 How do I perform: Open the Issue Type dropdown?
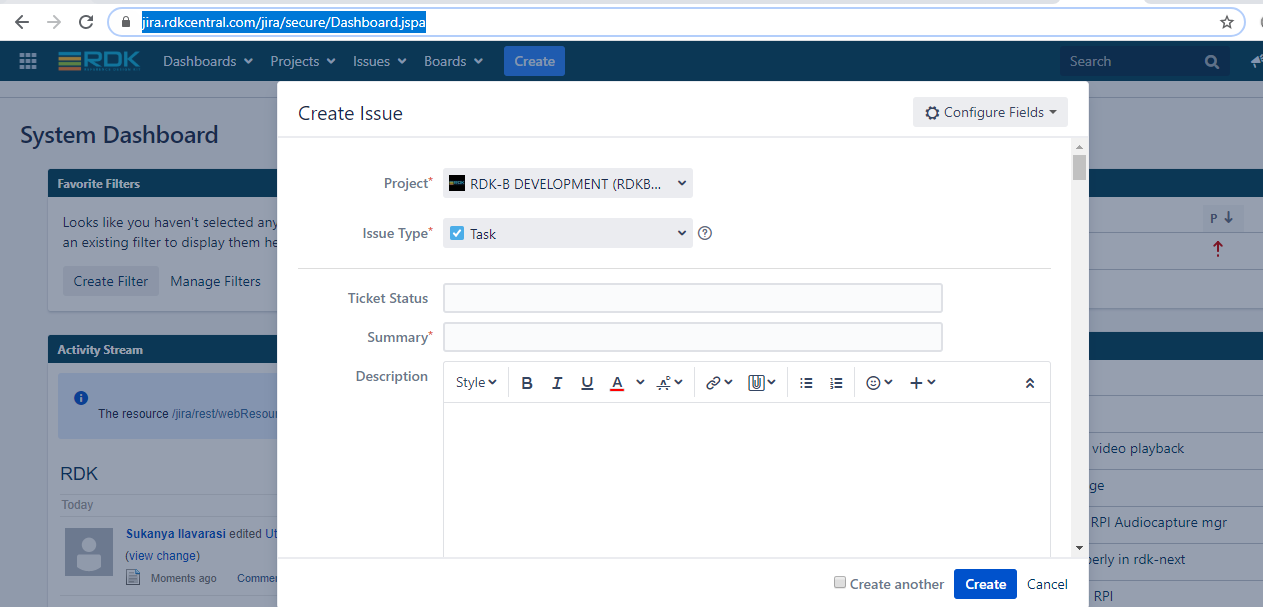click(568, 233)
